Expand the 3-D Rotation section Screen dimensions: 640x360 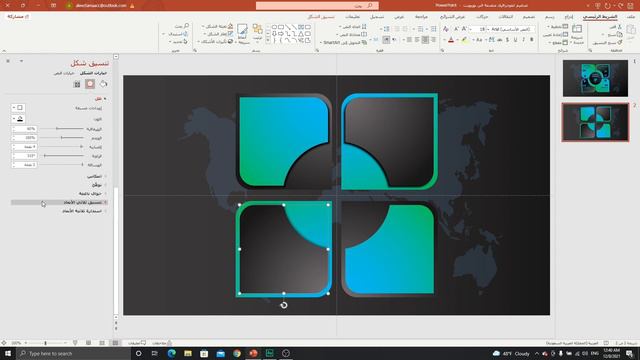tap(84, 211)
